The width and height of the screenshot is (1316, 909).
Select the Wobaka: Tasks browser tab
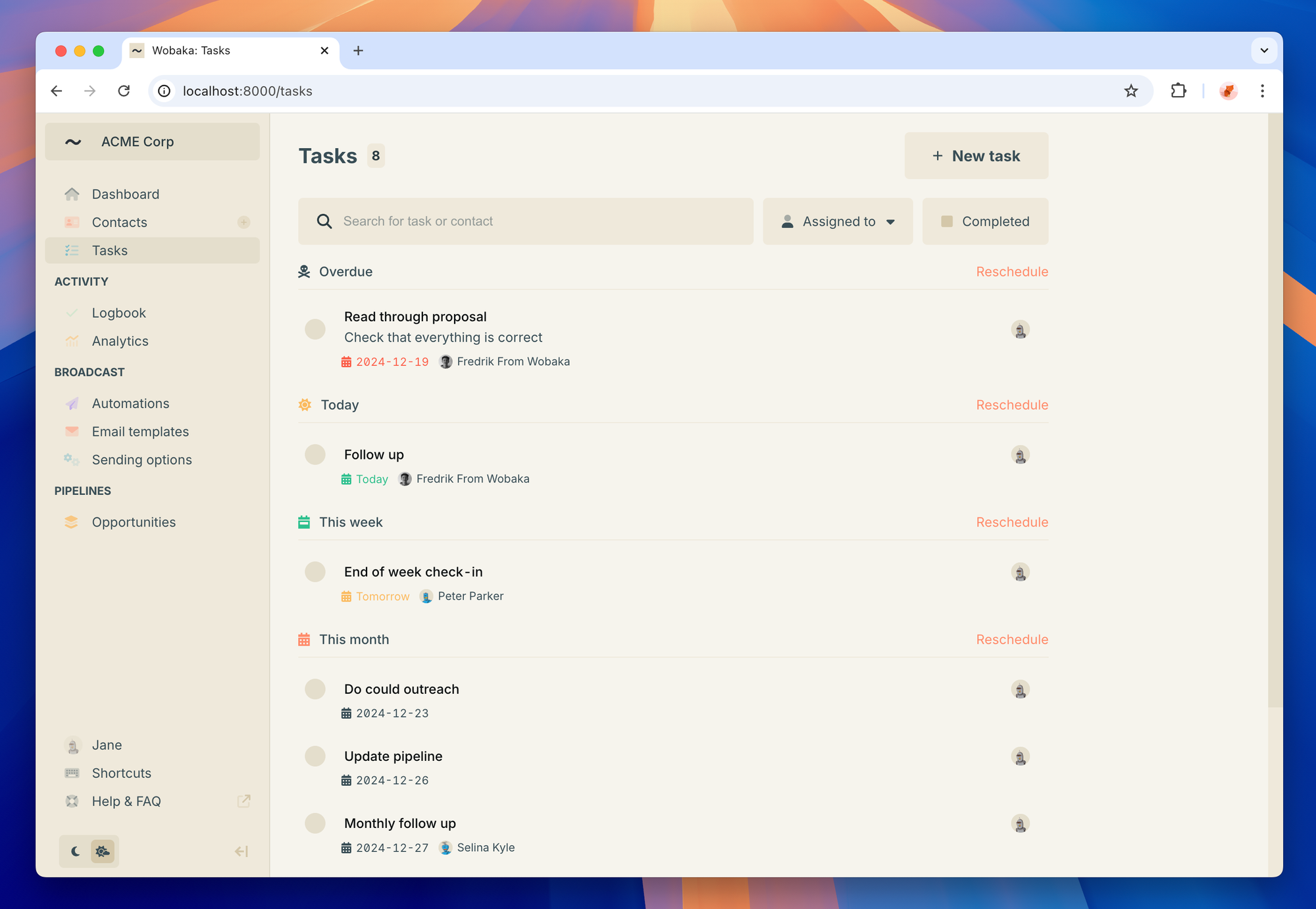(x=230, y=51)
